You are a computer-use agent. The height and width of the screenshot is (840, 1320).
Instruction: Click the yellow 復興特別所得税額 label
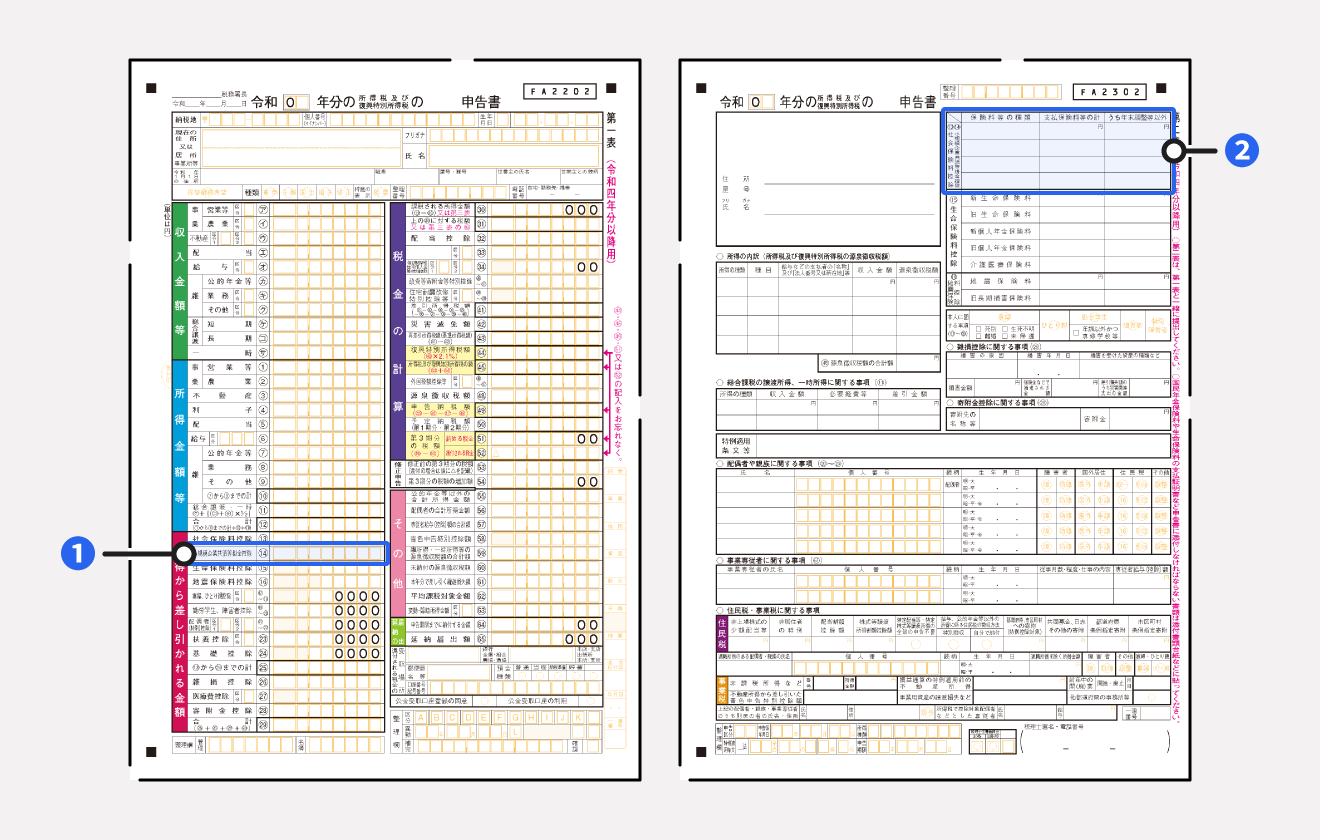441,352
